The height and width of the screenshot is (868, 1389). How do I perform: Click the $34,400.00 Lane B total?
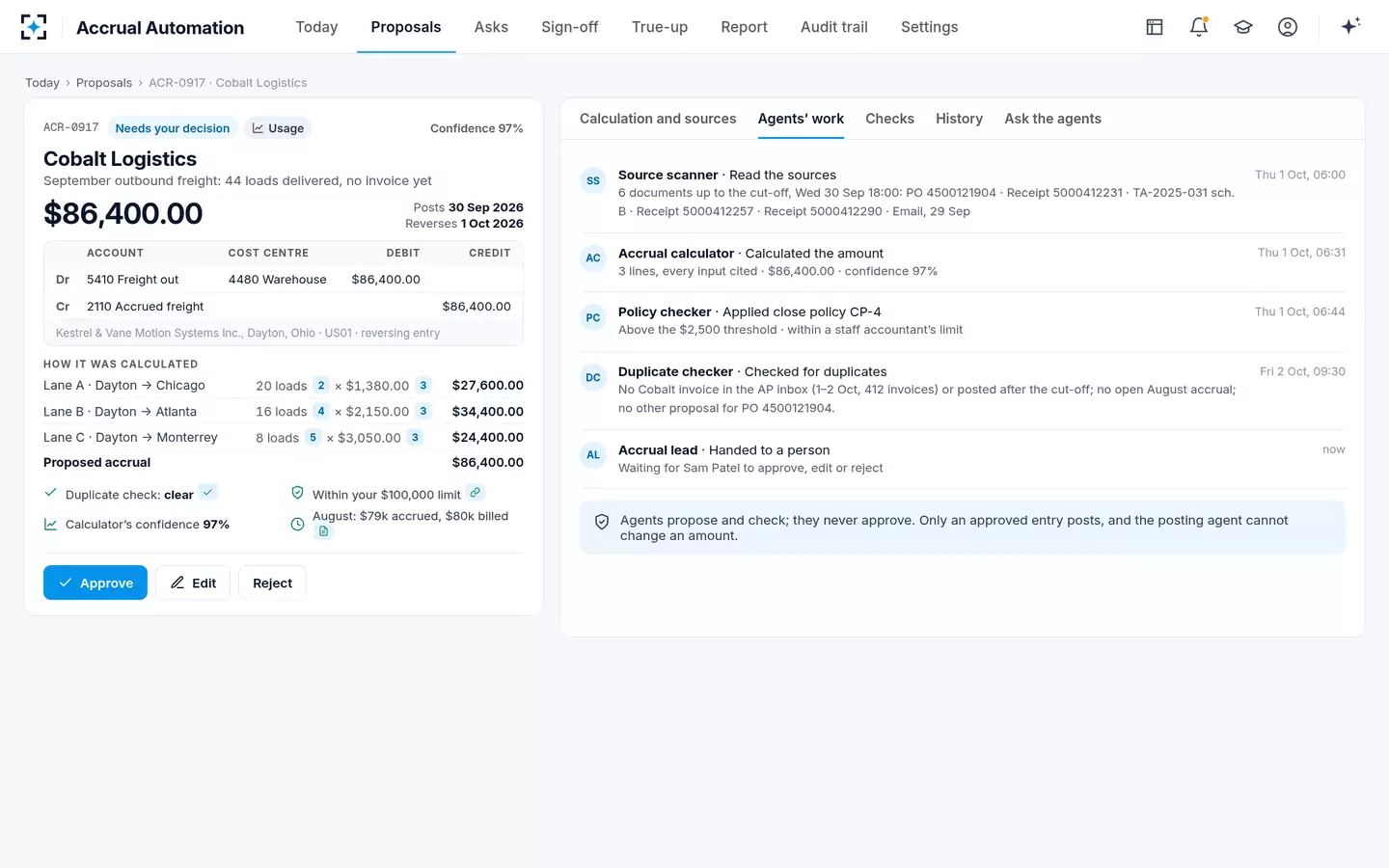[487, 412]
